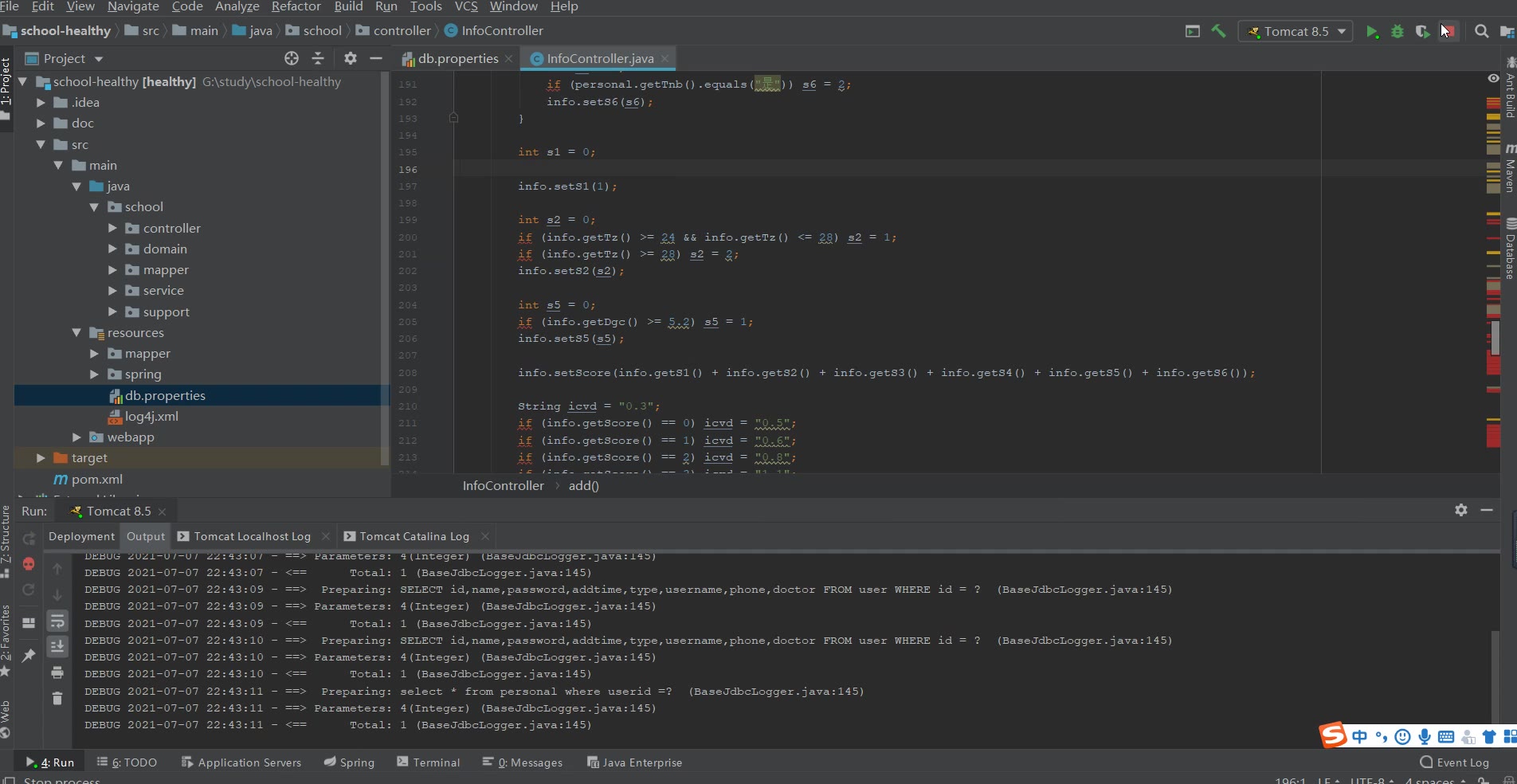Click the Project panel gear icon
The width and height of the screenshot is (1517, 784).
(350, 58)
